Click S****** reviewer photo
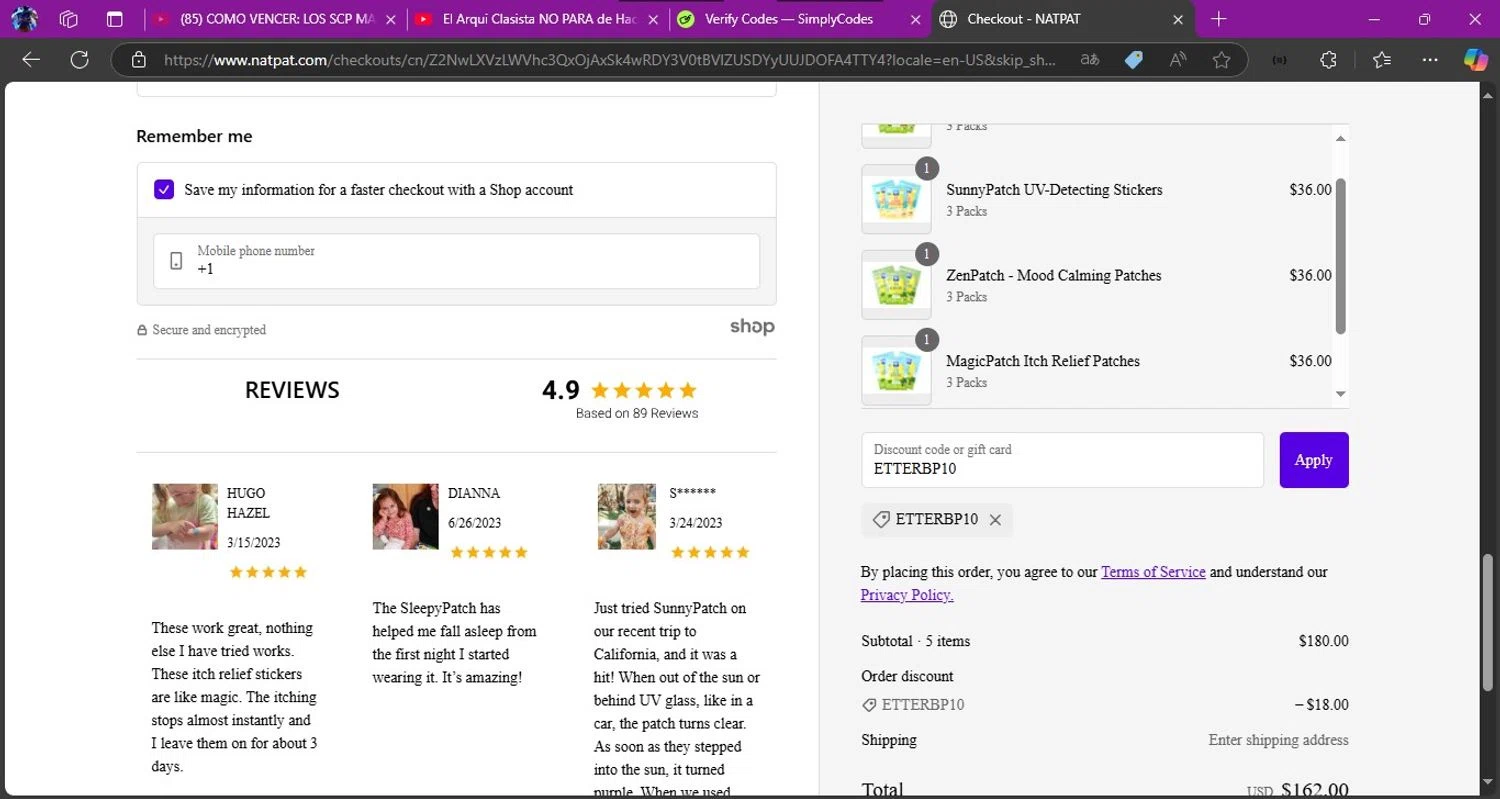 (627, 517)
